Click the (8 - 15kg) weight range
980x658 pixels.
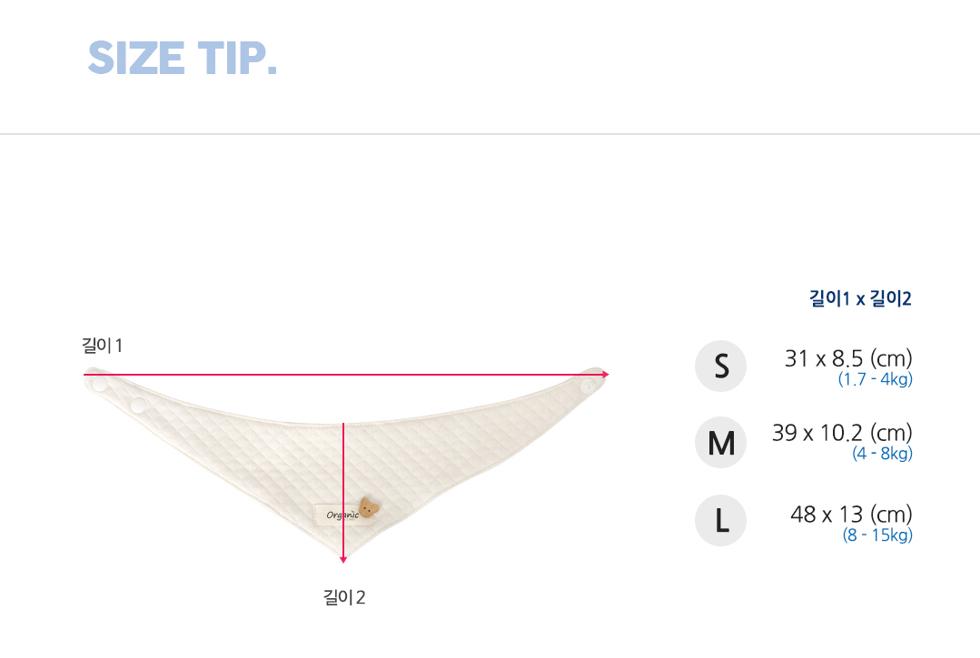tap(878, 536)
